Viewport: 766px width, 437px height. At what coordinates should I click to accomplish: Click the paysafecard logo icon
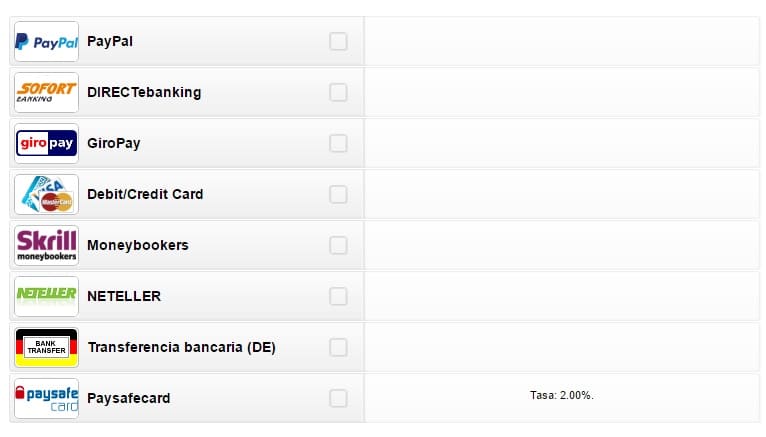pos(46,398)
